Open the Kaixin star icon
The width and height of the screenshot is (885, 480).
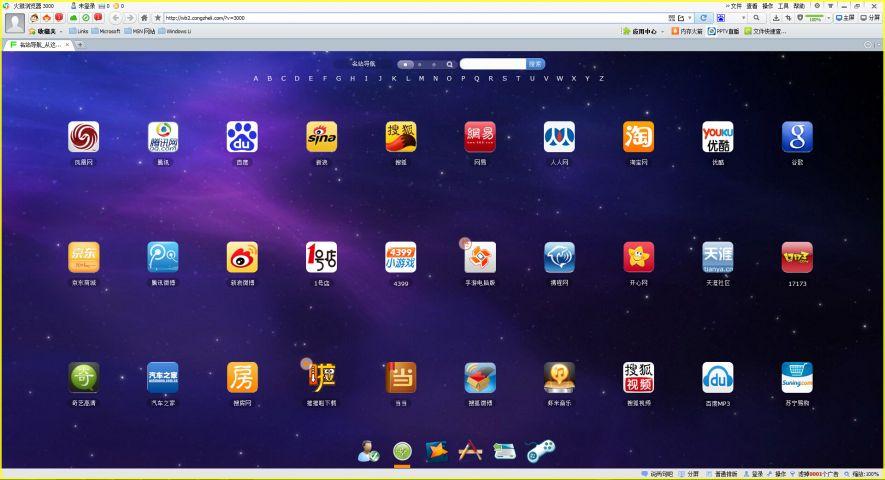[x=638, y=258]
